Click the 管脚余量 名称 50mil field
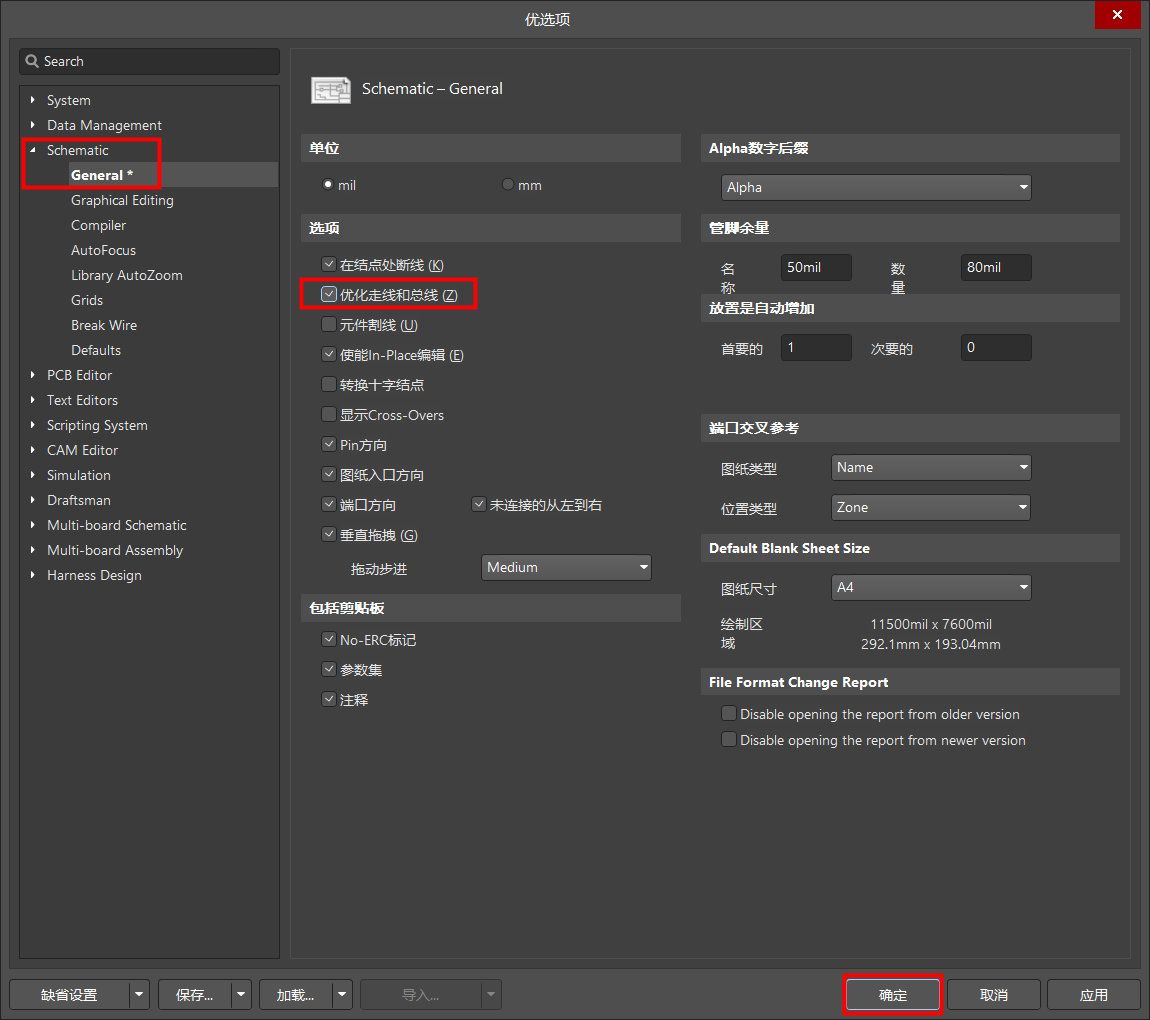This screenshot has width=1150, height=1020. [815, 268]
